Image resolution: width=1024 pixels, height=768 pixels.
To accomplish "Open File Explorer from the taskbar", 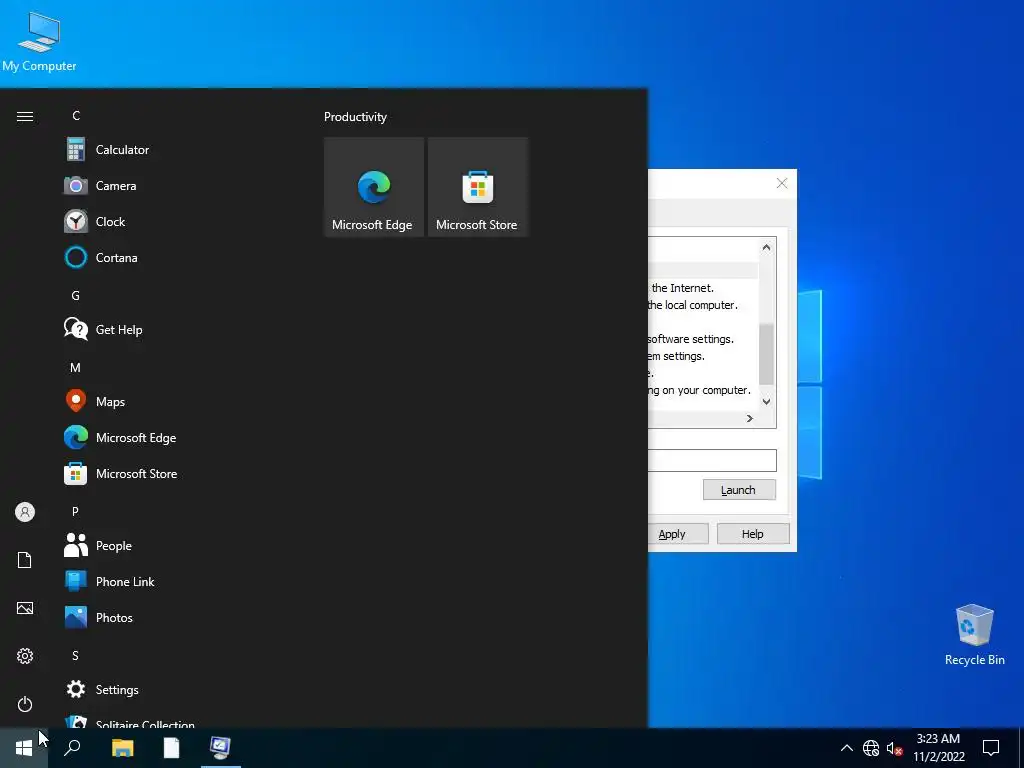I will (x=122, y=748).
